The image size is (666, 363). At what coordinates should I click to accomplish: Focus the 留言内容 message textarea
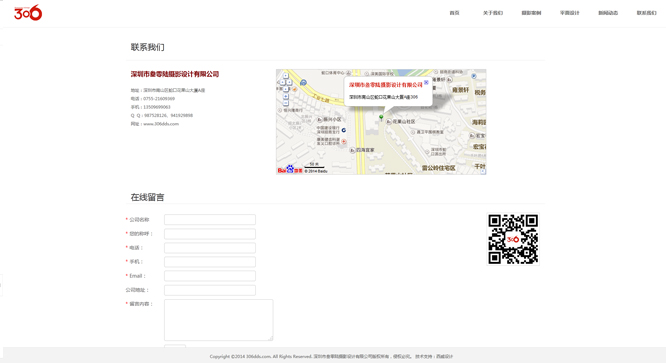219,320
